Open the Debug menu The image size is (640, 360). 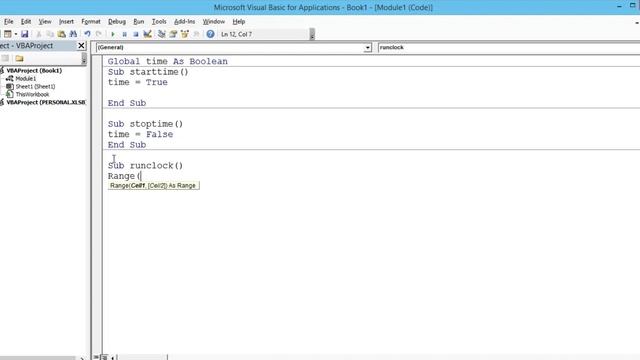point(117,21)
